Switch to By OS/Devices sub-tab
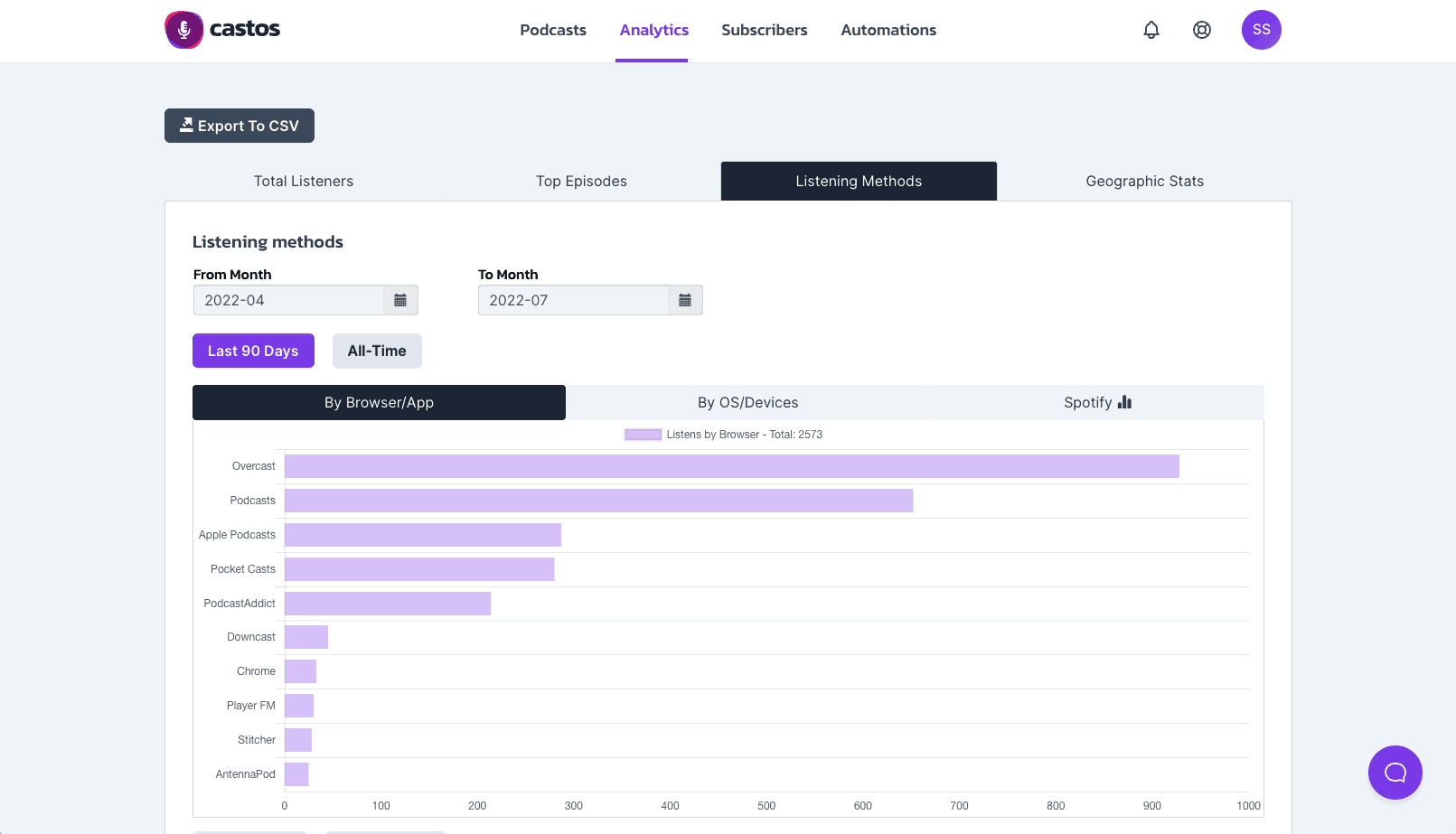The width and height of the screenshot is (1456, 834). [x=748, y=402]
